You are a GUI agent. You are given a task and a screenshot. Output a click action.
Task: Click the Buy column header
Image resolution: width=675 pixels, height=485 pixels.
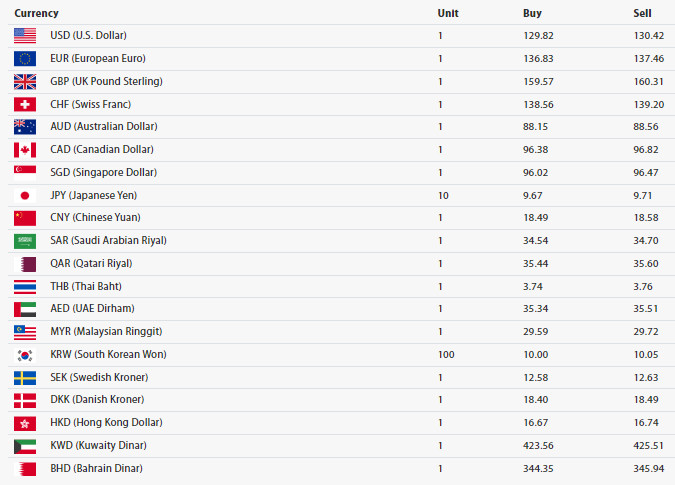532,13
